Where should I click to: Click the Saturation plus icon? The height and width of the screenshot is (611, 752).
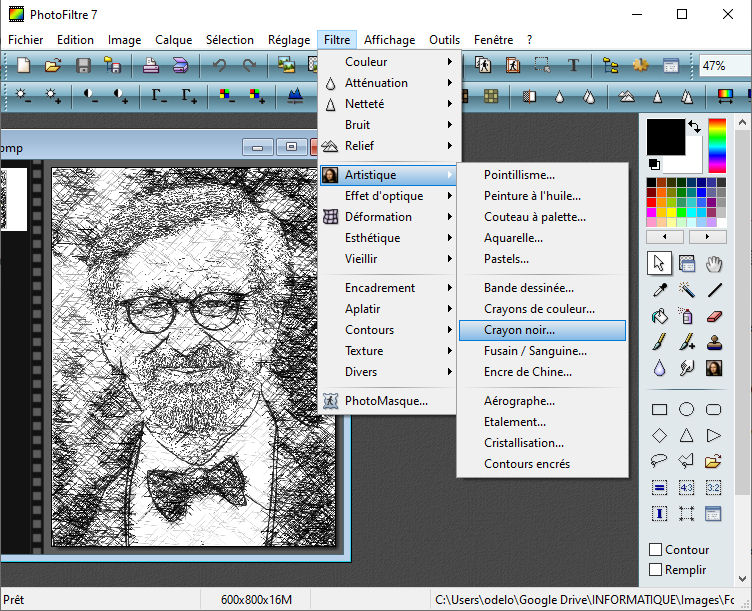[257, 96]
